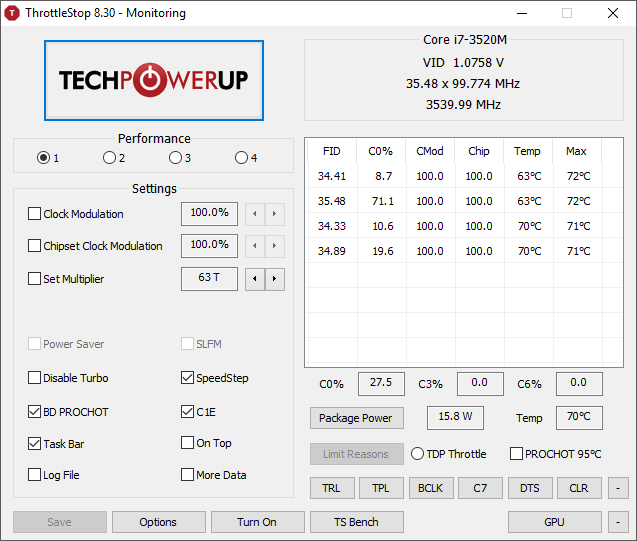Minimize the ThrottleStop window
637x541 pixels.
tap(522, 13)
